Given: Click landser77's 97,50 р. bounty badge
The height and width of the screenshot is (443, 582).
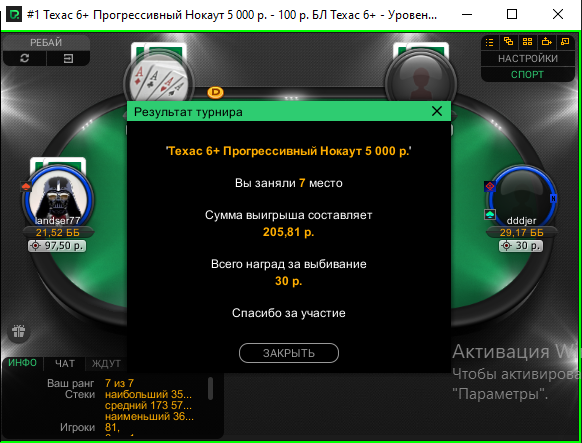Looking at the screenshot, I should (x=57, y=246).
